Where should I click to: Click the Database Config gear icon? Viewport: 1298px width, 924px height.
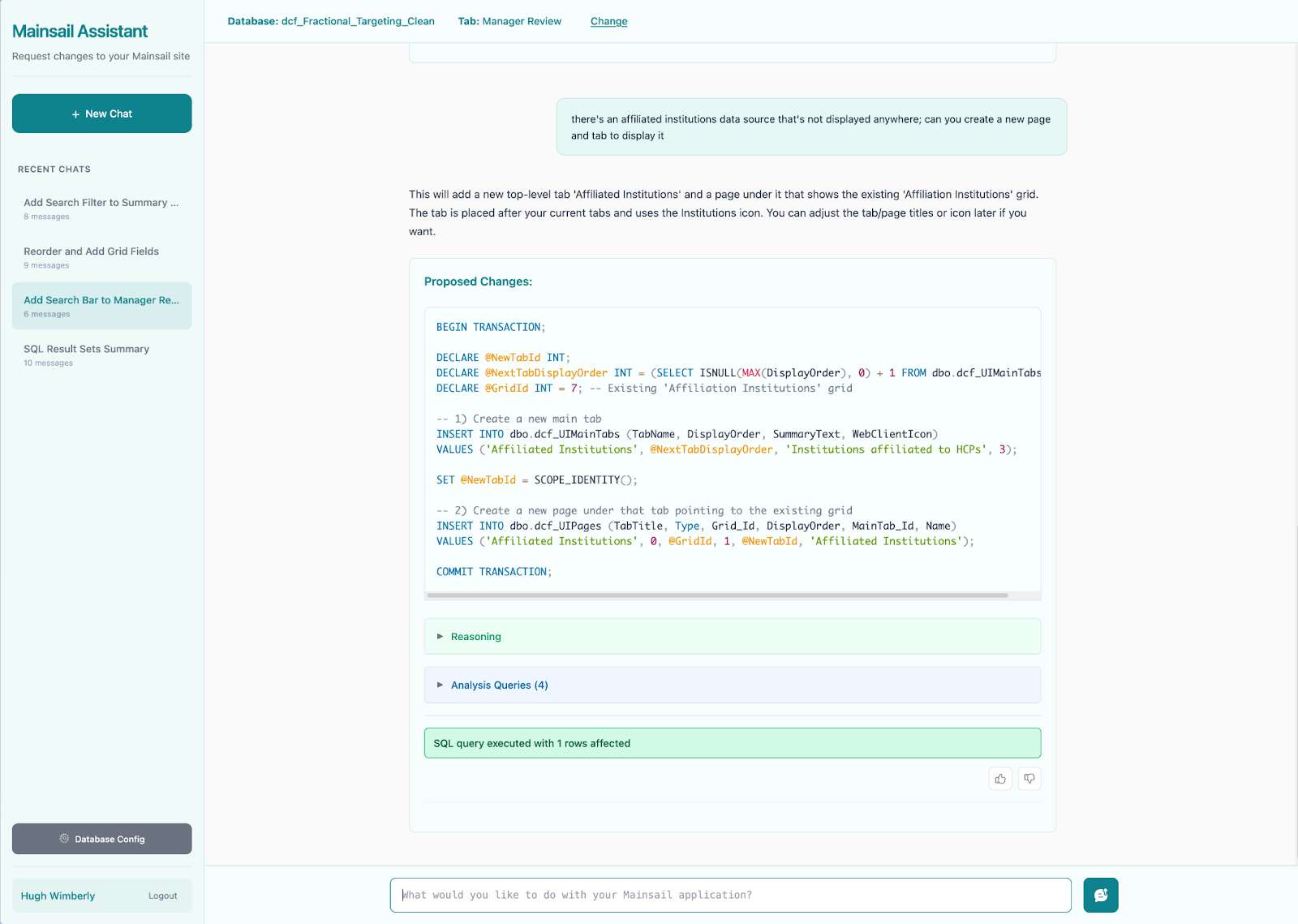[64, 839]
